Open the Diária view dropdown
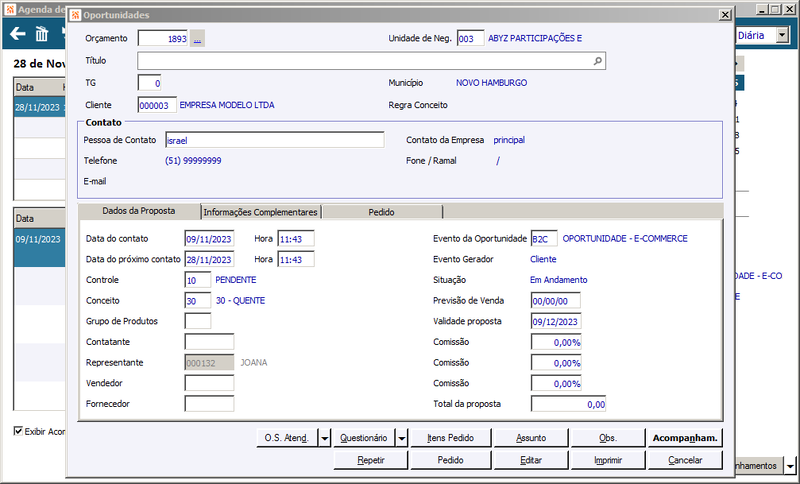This screenshot has height=484, width=800. click(x=782, y=35)
